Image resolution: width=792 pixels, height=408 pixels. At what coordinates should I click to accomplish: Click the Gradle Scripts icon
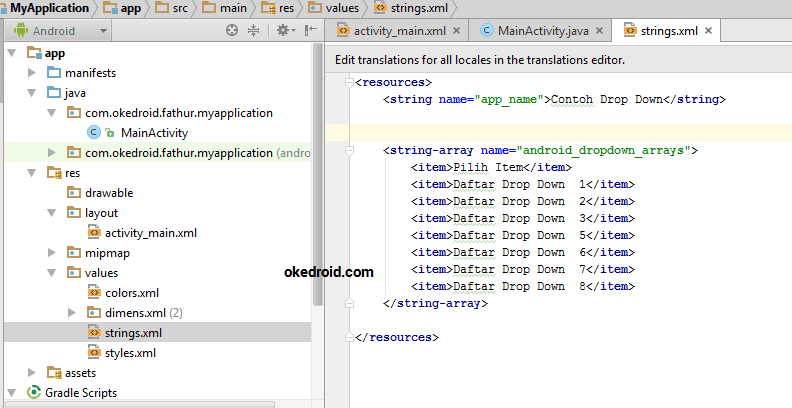[34, 392]
